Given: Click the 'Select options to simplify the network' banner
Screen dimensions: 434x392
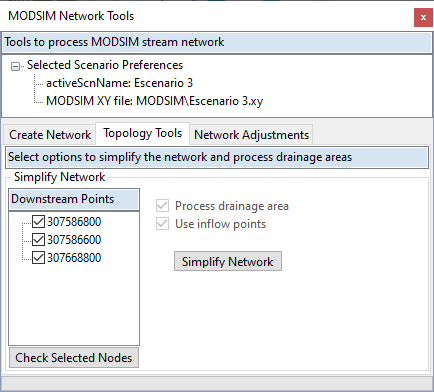Looking at the screenshot, I should tap(217, 157).
